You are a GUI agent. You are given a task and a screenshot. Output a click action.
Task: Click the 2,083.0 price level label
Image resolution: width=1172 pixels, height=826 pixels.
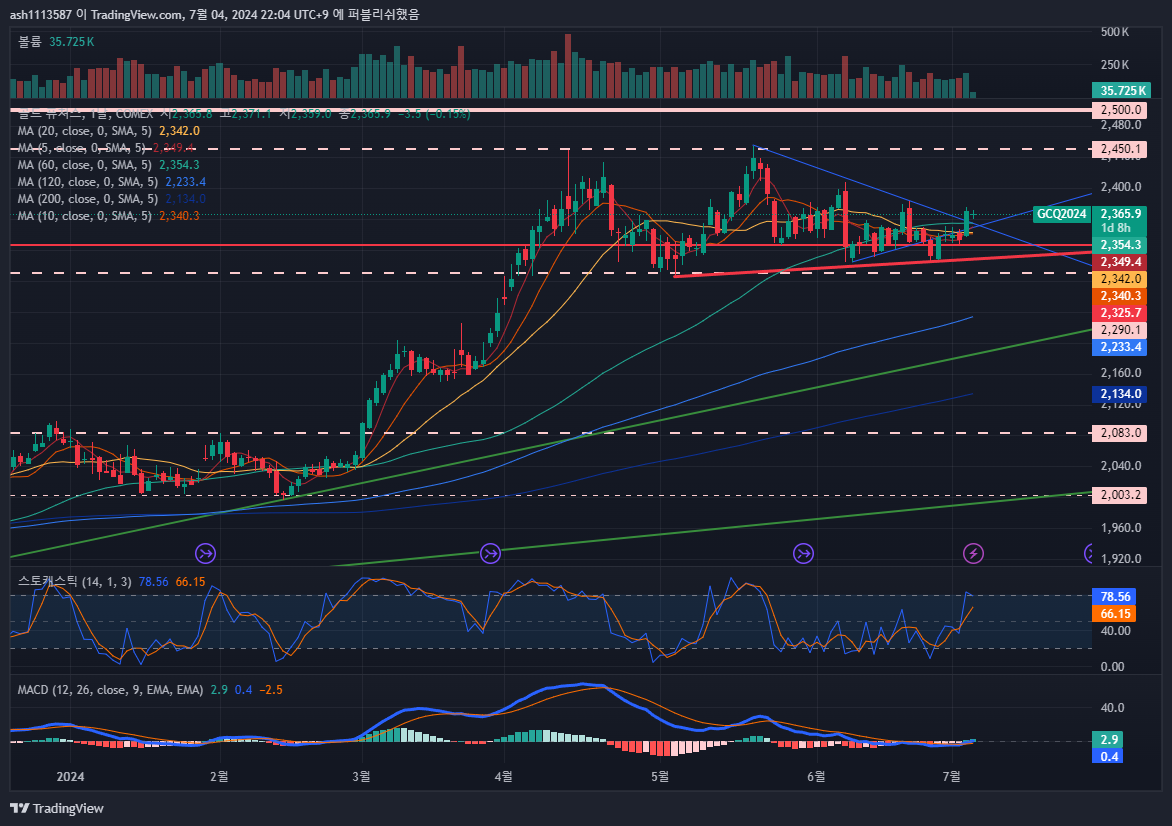[x=1121, y=433]
